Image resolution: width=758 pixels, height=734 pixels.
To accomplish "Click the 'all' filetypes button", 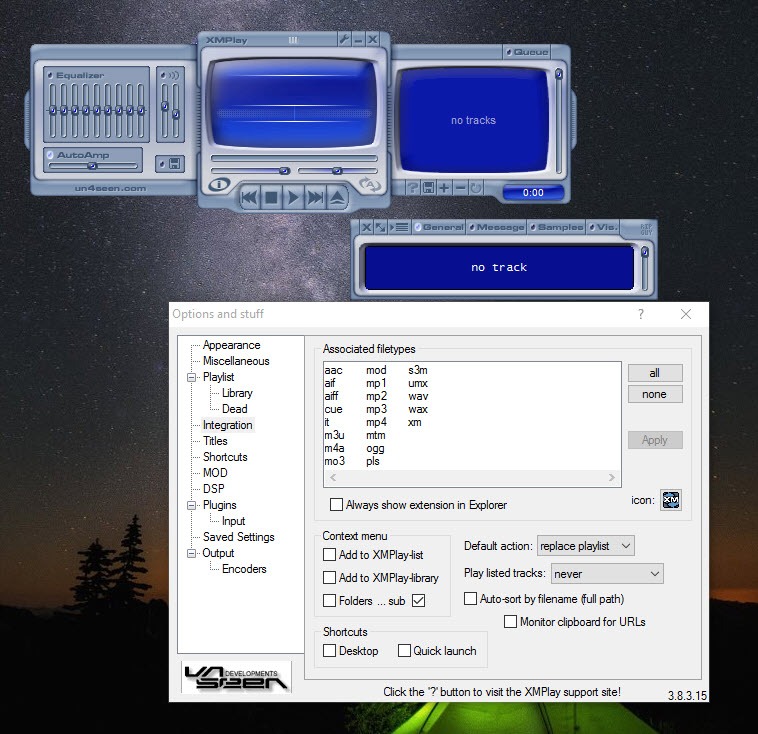I will coord(655,373).
